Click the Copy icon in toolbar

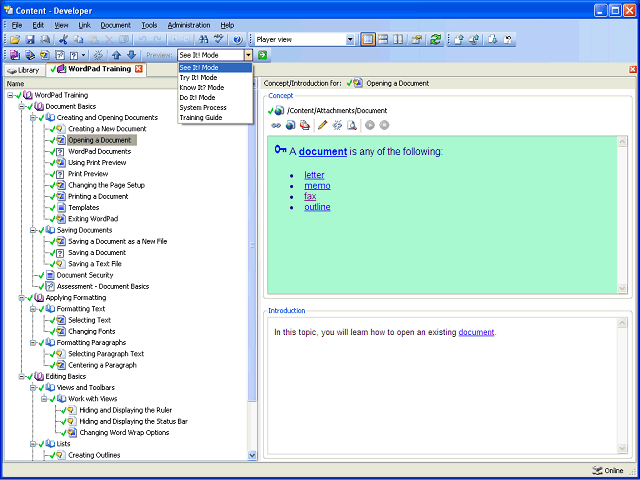click(x=78, y=40)
